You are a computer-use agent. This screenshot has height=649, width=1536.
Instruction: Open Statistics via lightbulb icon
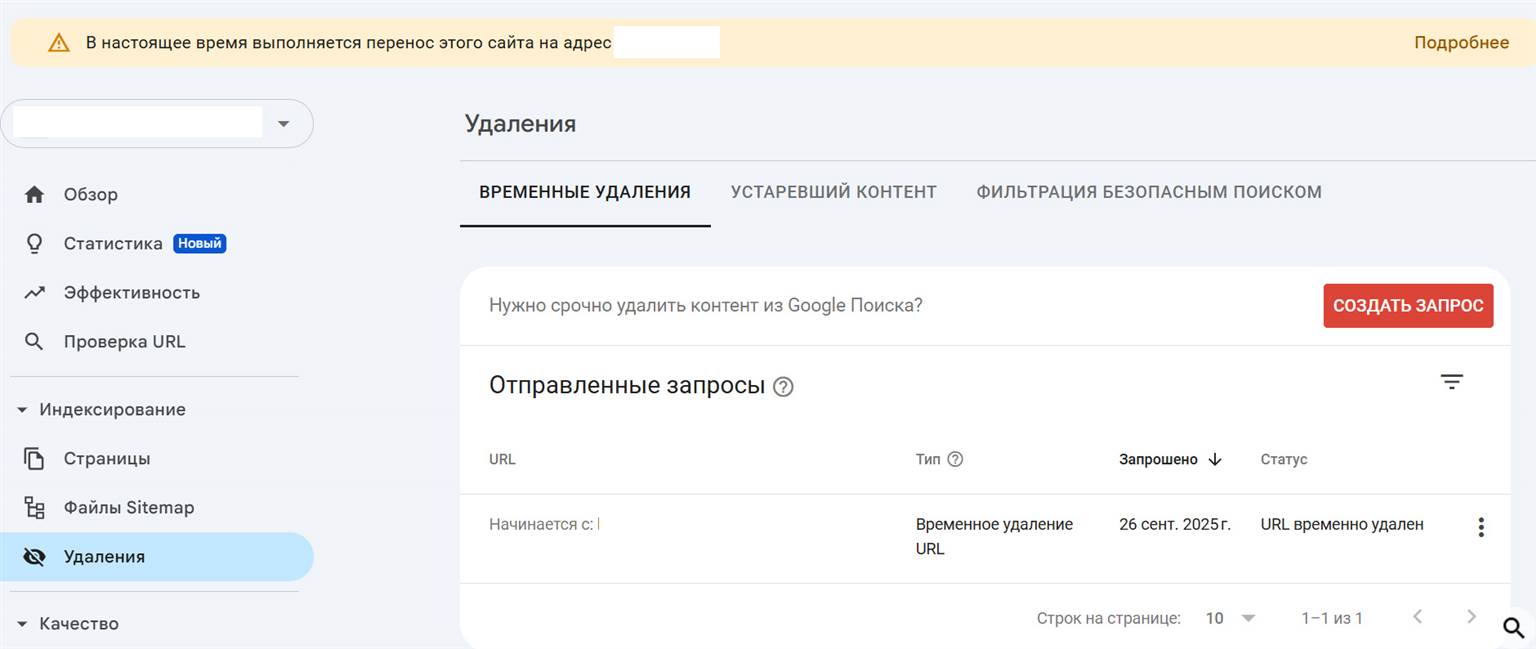(x=34, y=244)
